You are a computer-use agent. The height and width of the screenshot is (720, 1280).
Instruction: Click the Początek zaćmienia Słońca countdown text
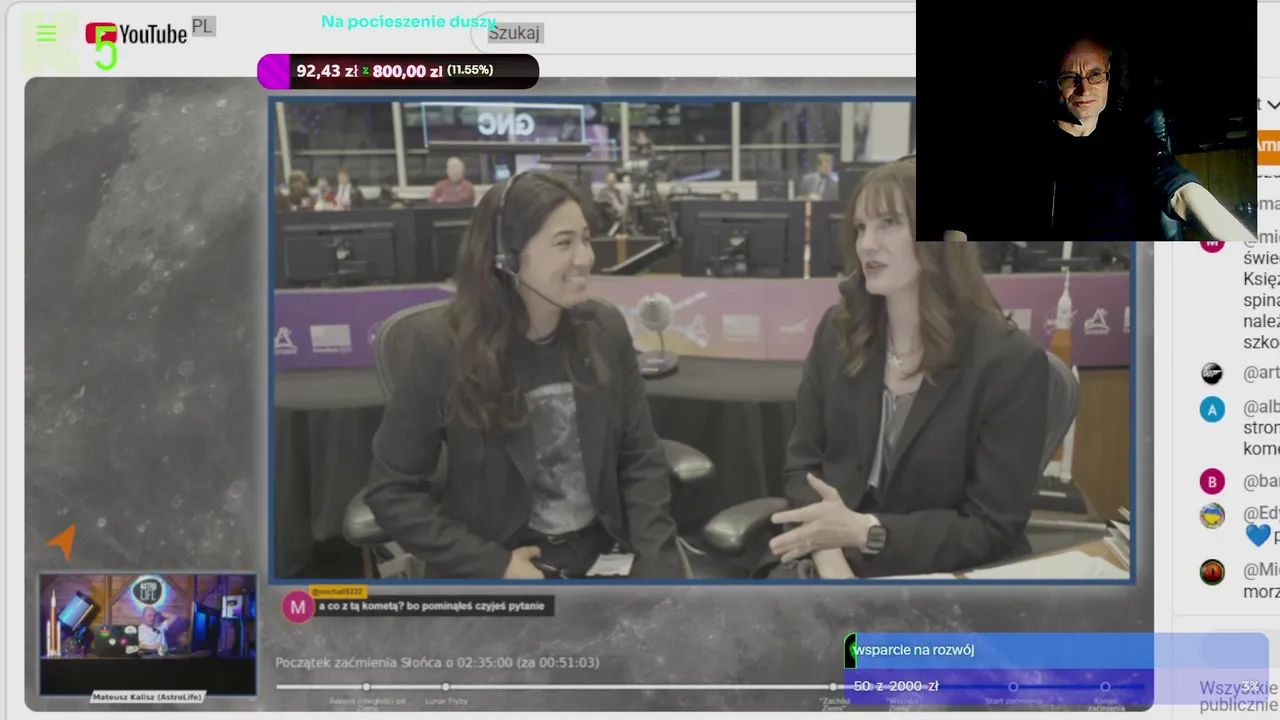pos(438,662)
